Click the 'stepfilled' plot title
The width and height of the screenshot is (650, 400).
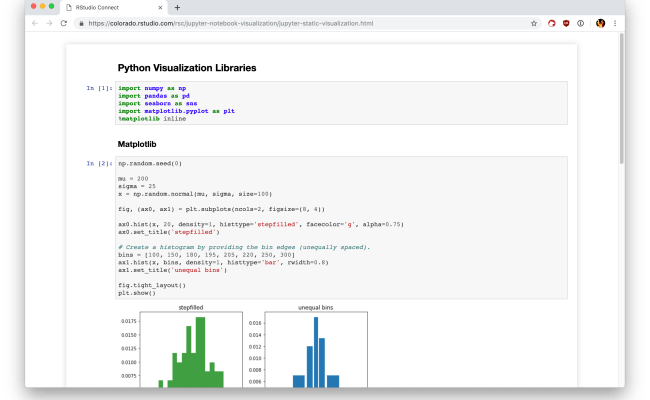coord(191,308)
